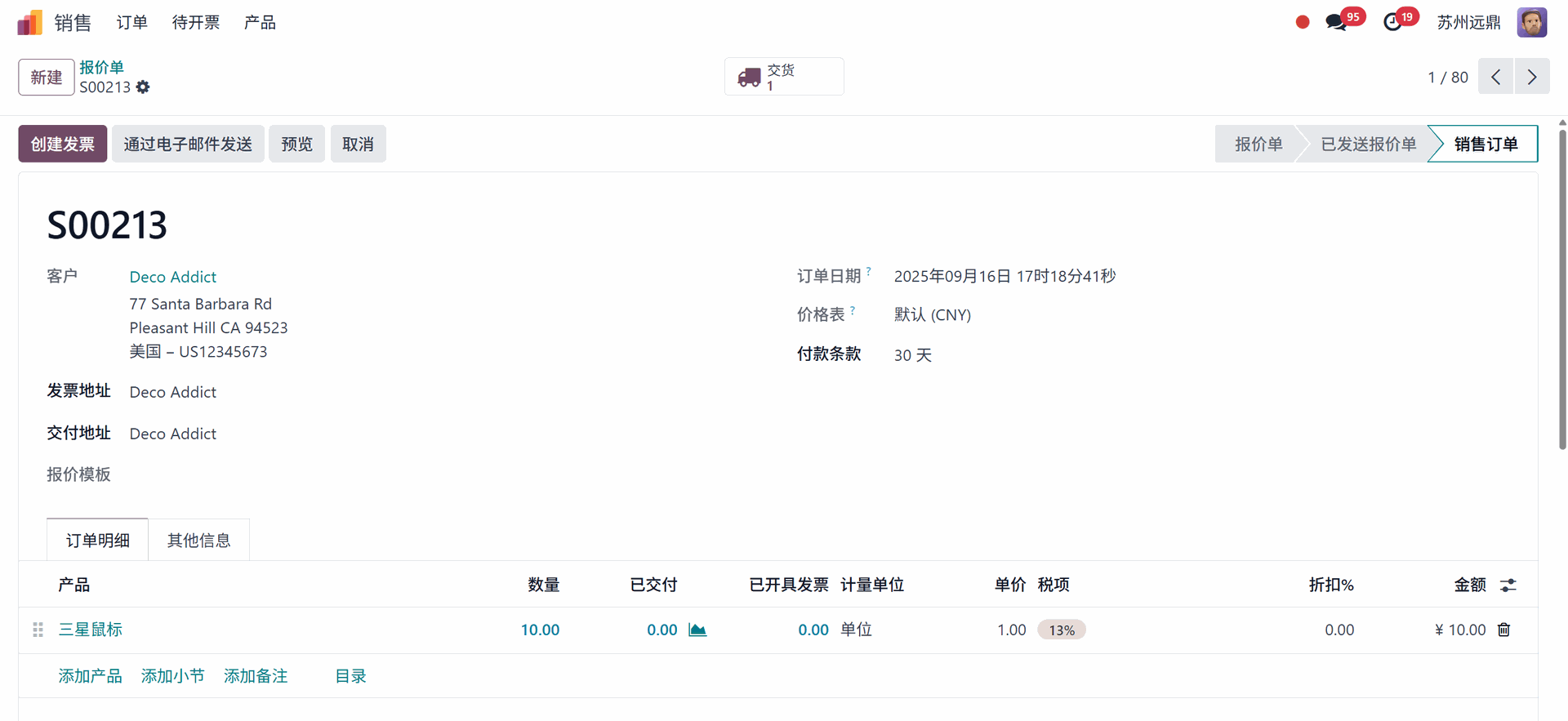
Task: Click the Odoo Sales app logo icon
Action: (x=29, y=23)
